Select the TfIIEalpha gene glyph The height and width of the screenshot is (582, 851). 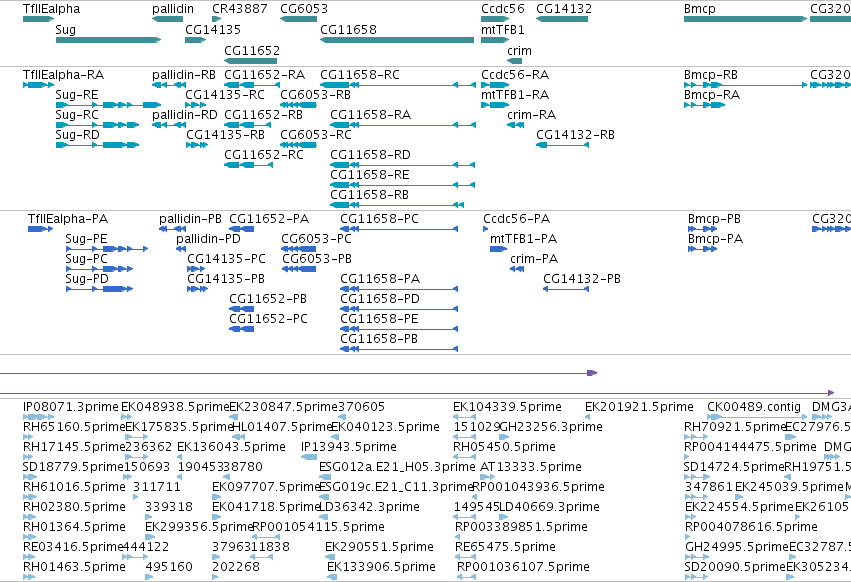39,19
